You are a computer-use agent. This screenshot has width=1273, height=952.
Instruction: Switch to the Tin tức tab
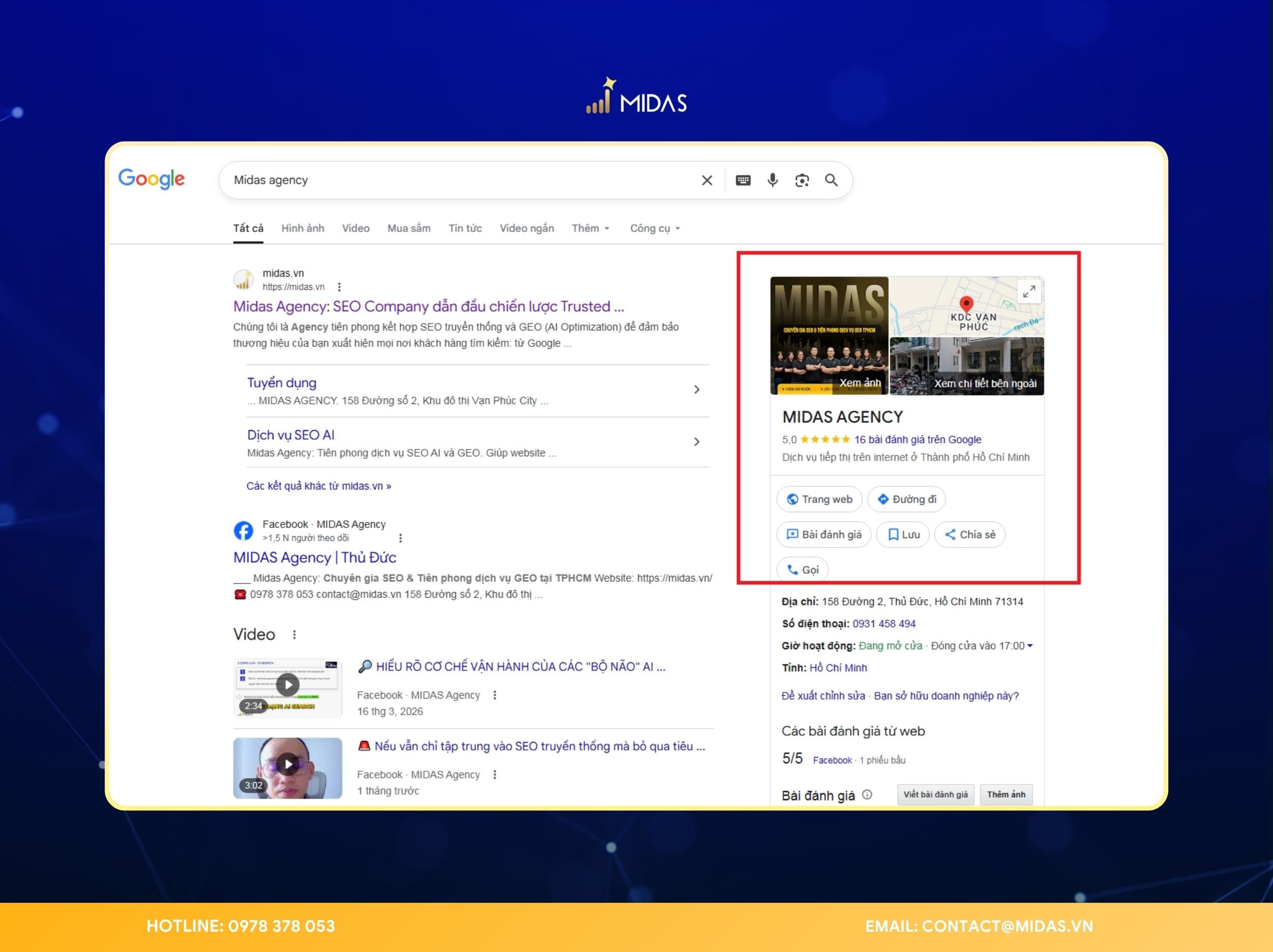pos(465,228)
